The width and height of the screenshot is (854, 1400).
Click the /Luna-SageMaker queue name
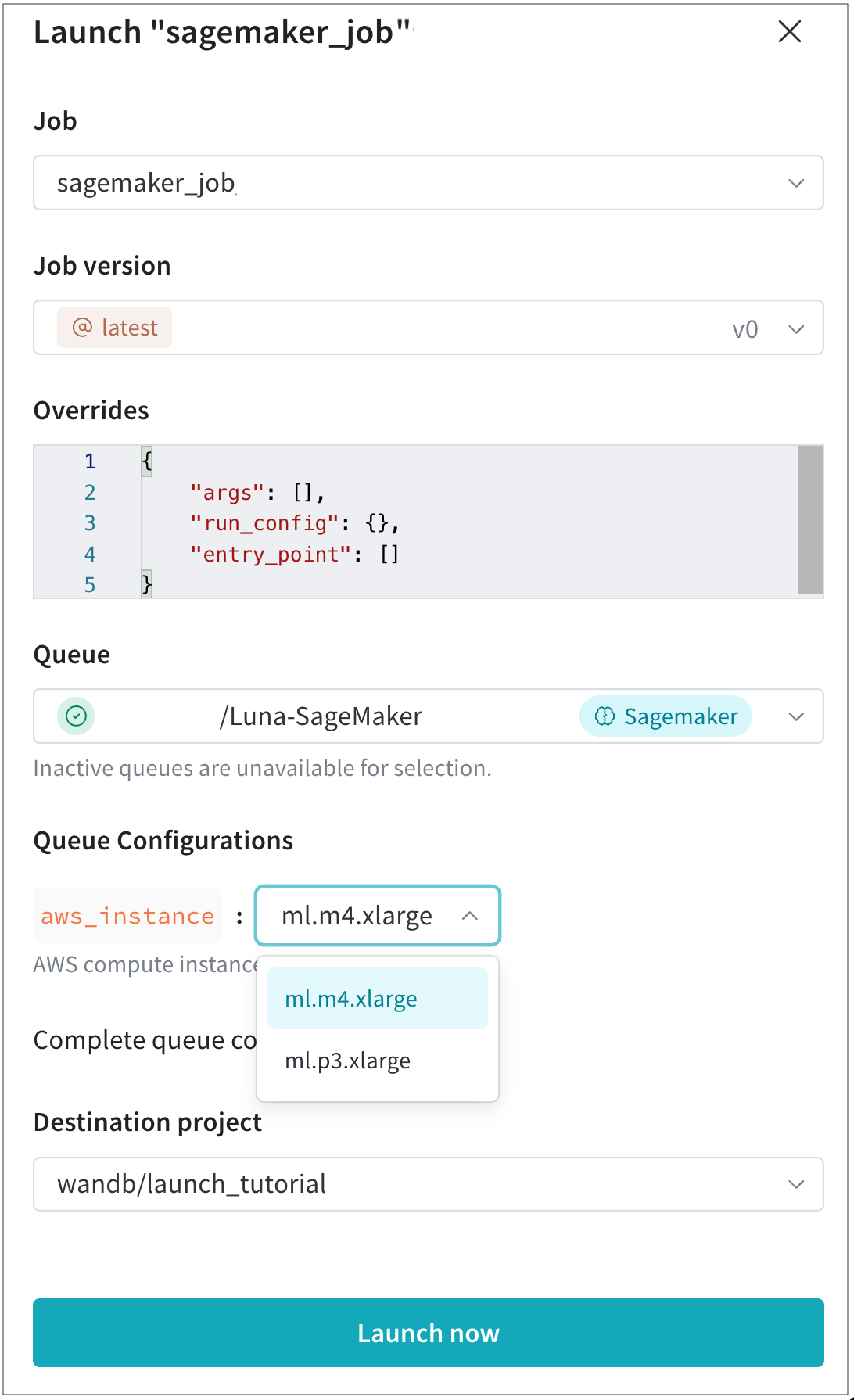point(321,716)
